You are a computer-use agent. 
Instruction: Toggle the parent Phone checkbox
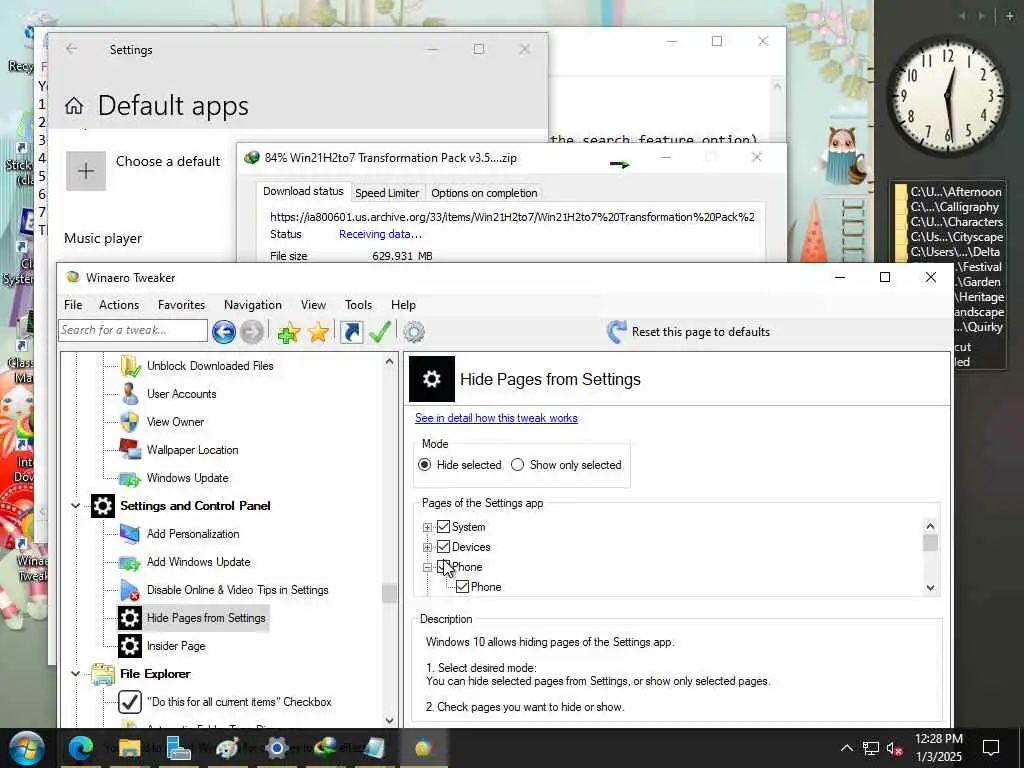pos(443,567)
